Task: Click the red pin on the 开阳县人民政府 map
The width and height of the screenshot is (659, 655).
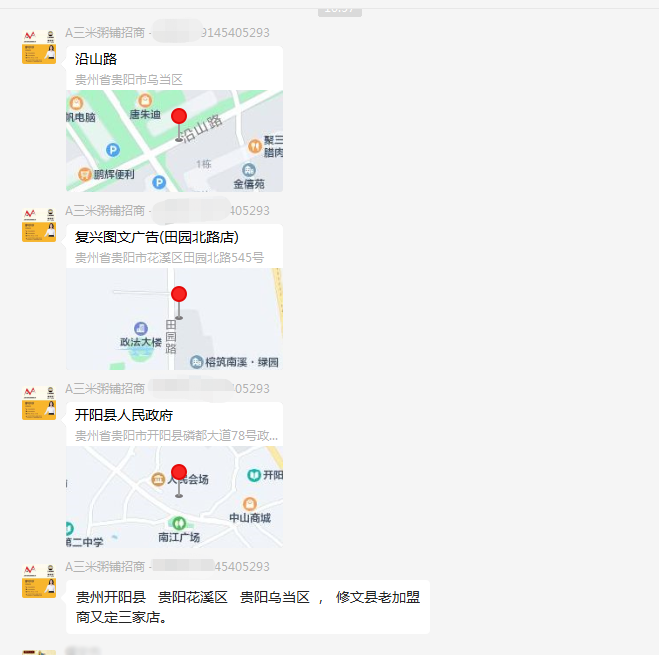Action: tap(179, 474)
